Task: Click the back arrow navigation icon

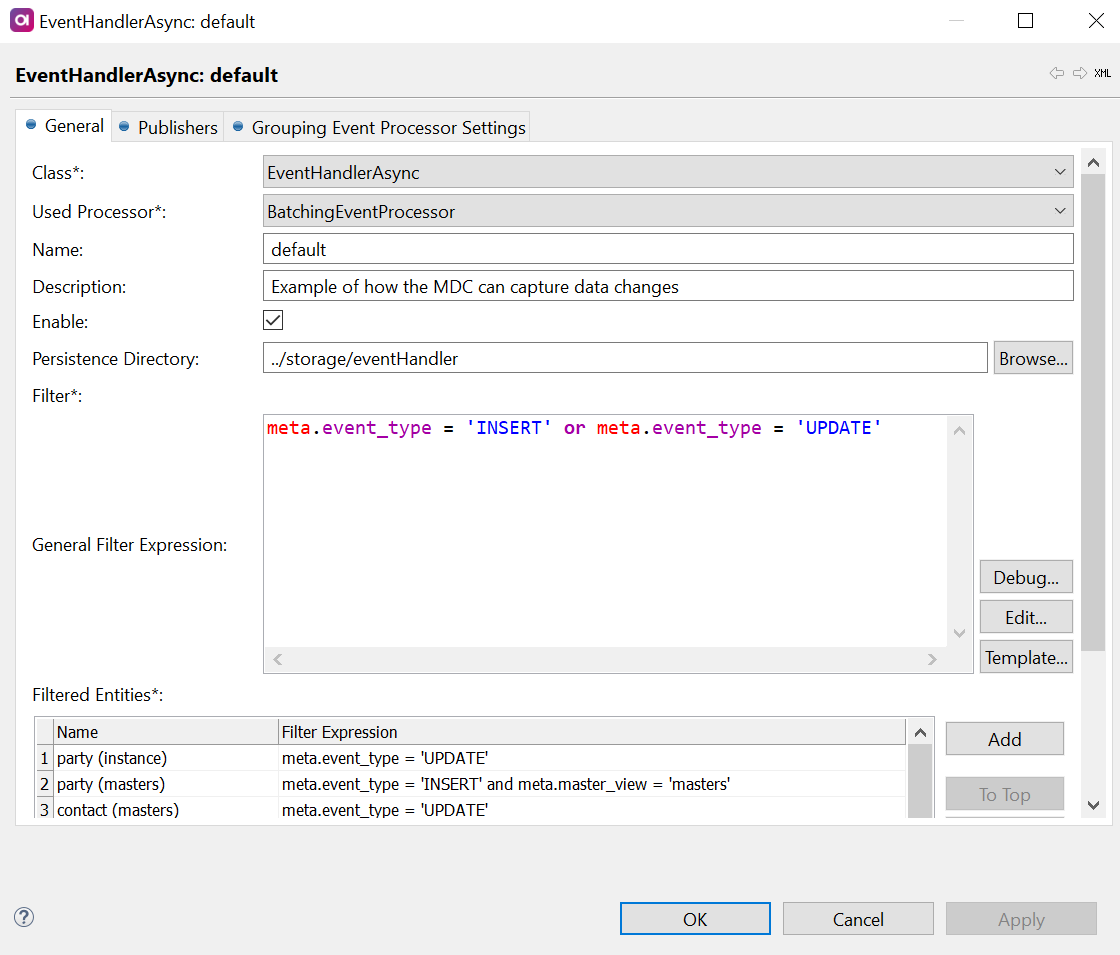Action: [x=1056, y=73]
